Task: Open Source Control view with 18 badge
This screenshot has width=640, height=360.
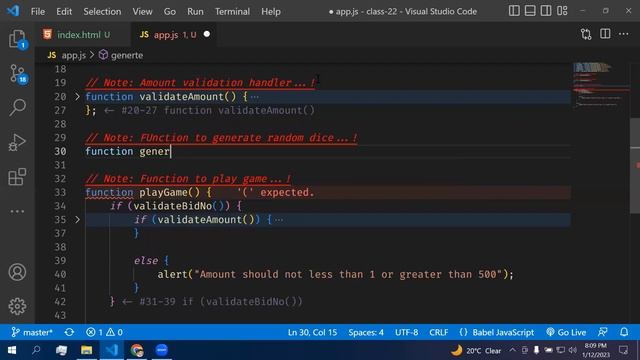Action: click(18, 74)
